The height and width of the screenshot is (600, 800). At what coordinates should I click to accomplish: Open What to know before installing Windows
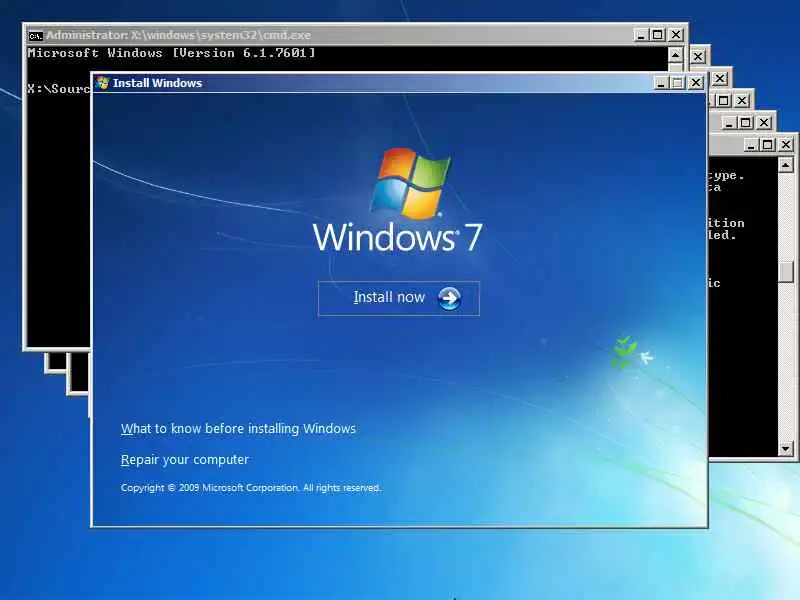pyautogui.click(x=238, y=429)
